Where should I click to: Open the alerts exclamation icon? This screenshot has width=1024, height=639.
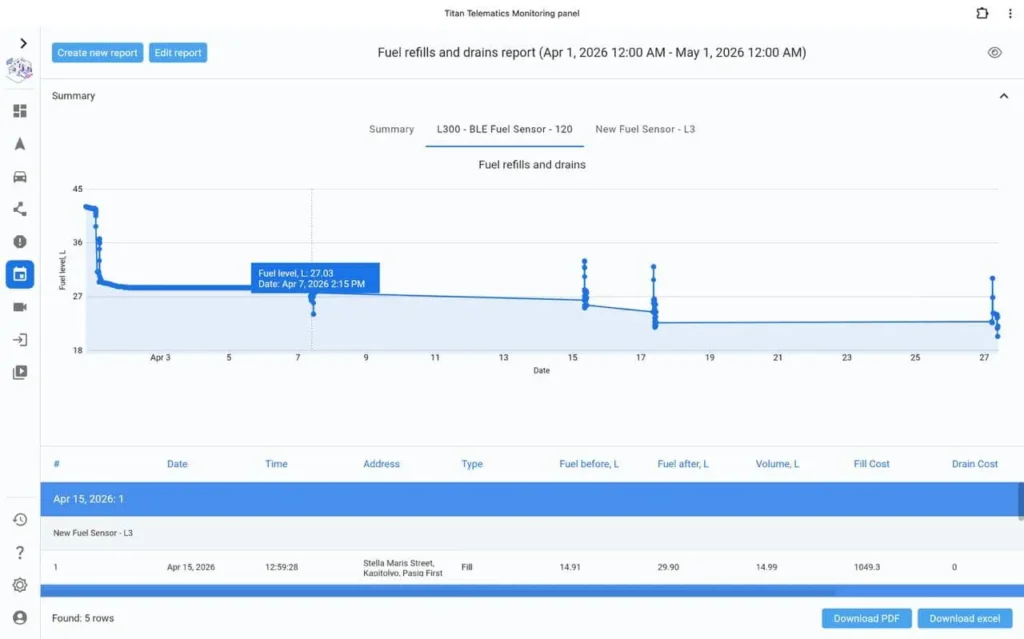20,242
